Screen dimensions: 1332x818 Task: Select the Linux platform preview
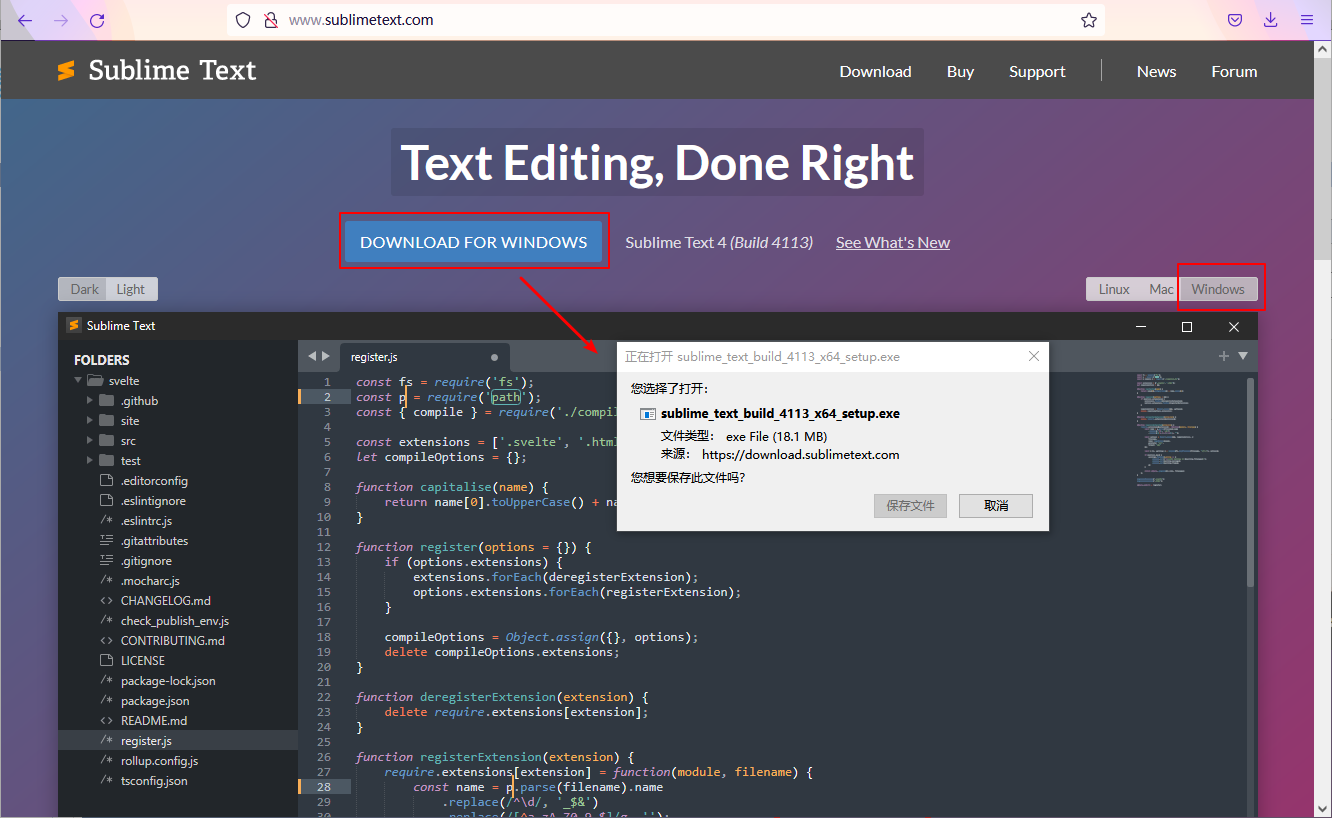click(x=1114, y=289)
